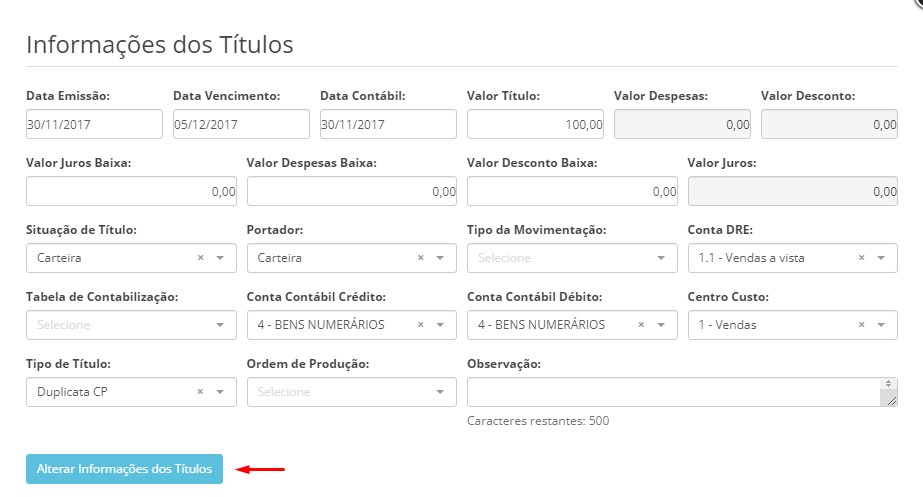This screenshot has width=923, height=497.
Task: Click the Observação textarea scroll arrows
Action: (x=889, y=384)
